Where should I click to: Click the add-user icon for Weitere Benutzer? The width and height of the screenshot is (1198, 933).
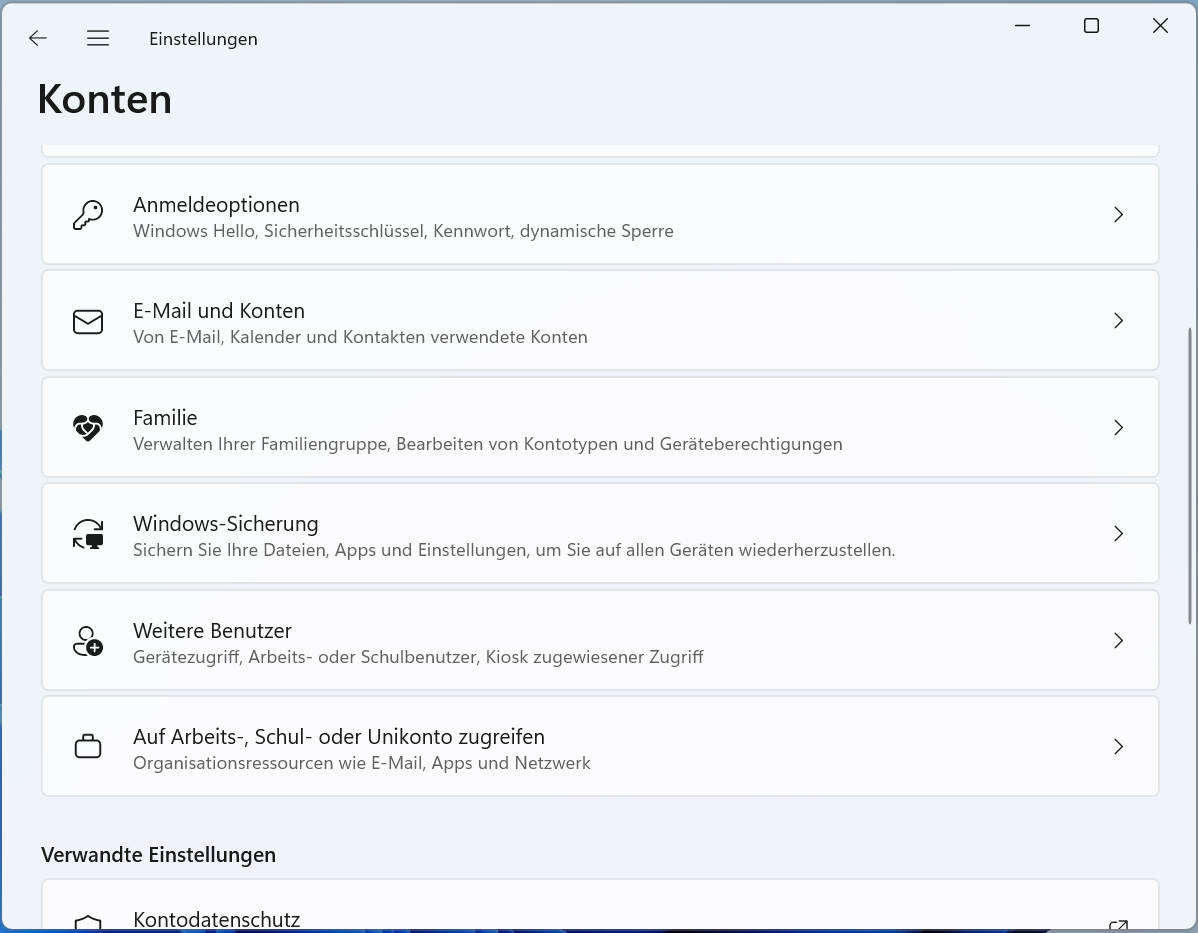point(88,641)
